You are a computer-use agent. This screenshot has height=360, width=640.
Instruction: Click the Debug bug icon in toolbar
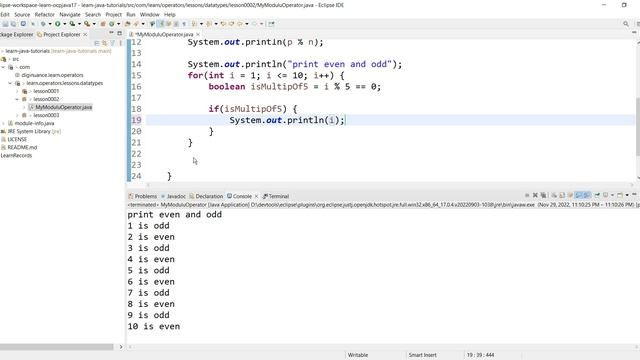[x=43, y=24]
